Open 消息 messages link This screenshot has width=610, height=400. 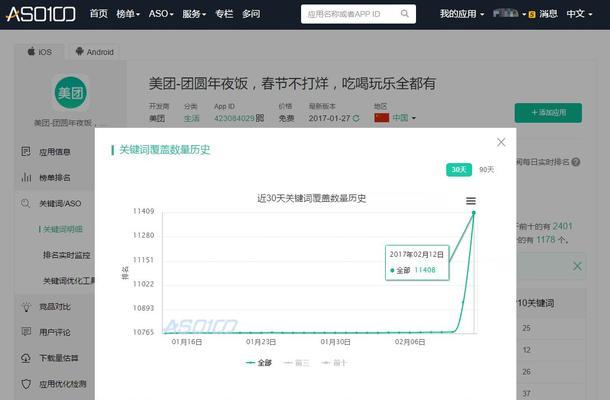point(548,14)
